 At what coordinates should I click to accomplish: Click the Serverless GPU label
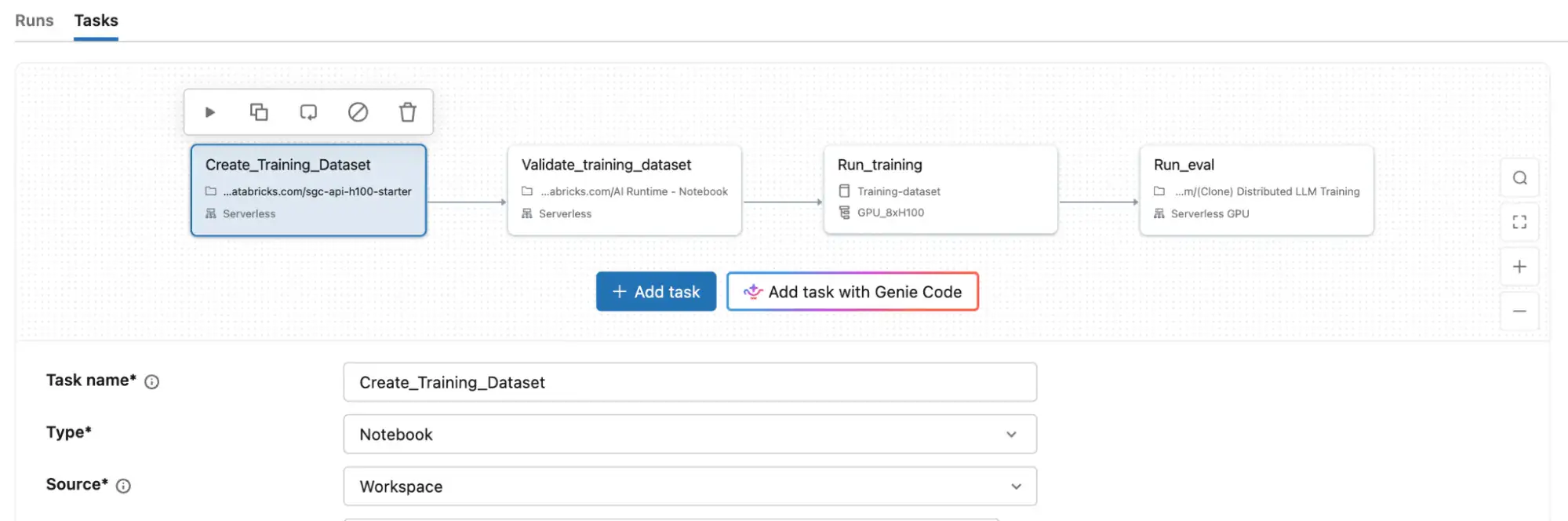(1210, 213)
